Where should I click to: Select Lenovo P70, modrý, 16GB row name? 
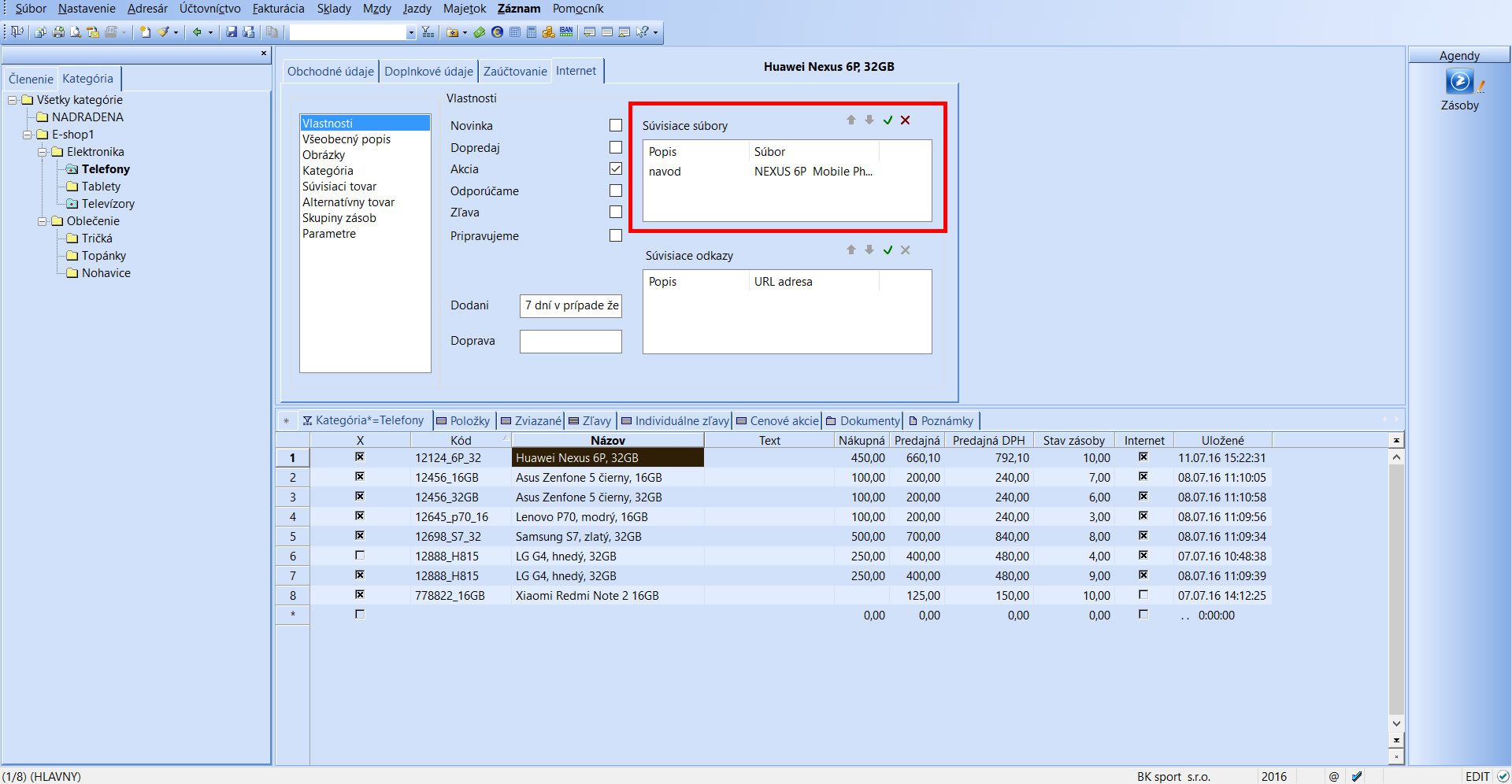tap(582, 517)
